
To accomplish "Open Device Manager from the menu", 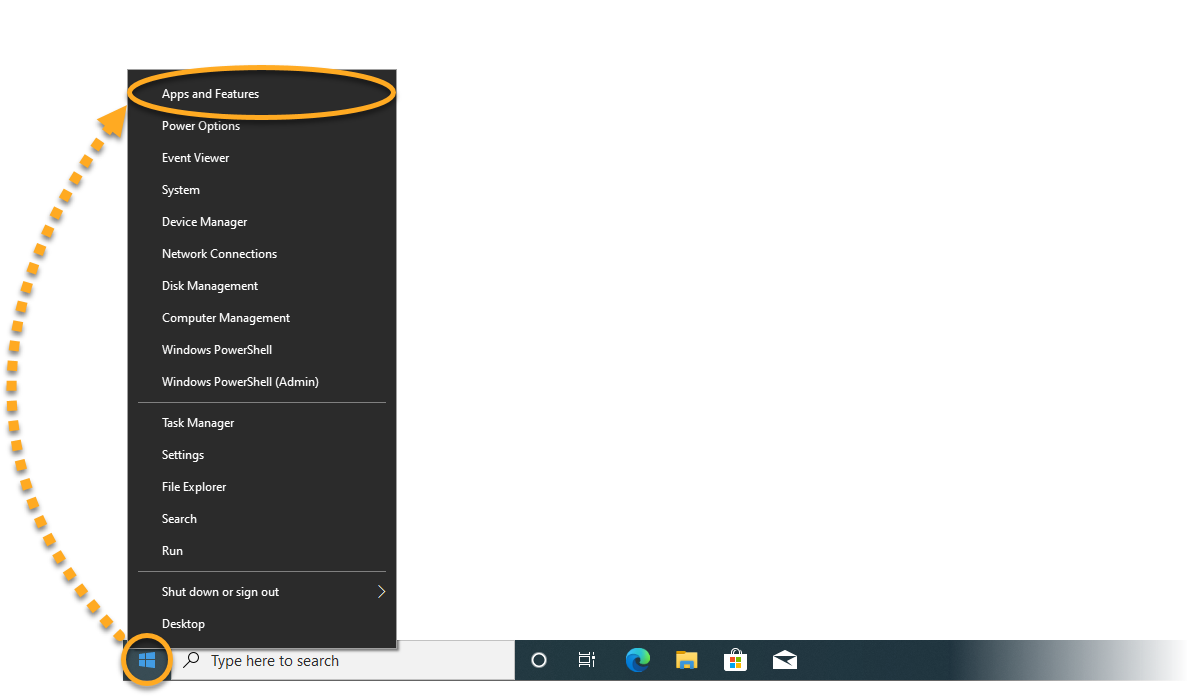I will [x=205, y=222].
